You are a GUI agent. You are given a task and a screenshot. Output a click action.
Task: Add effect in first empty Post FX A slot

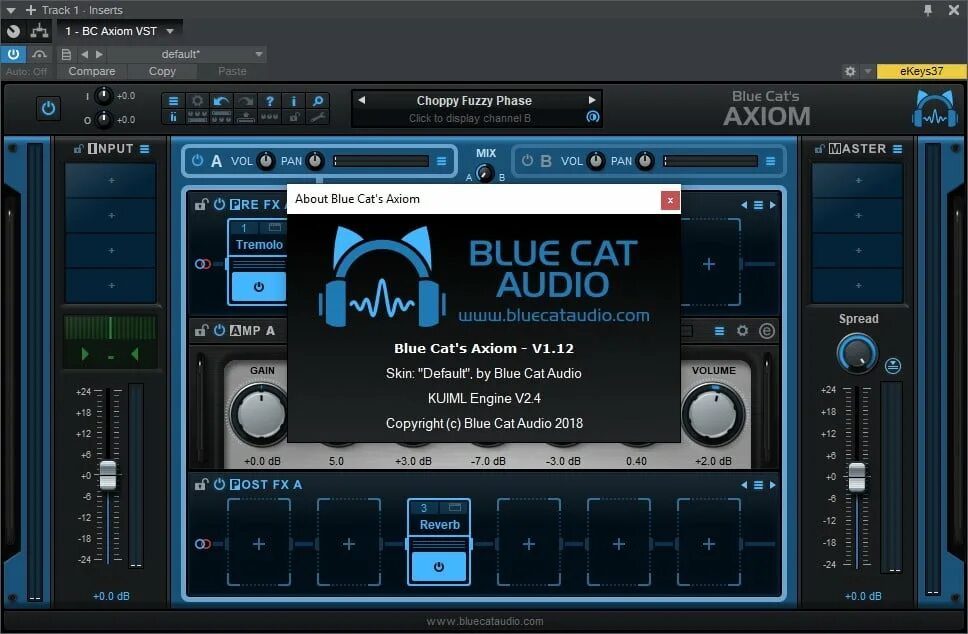(x=259, y=544)
